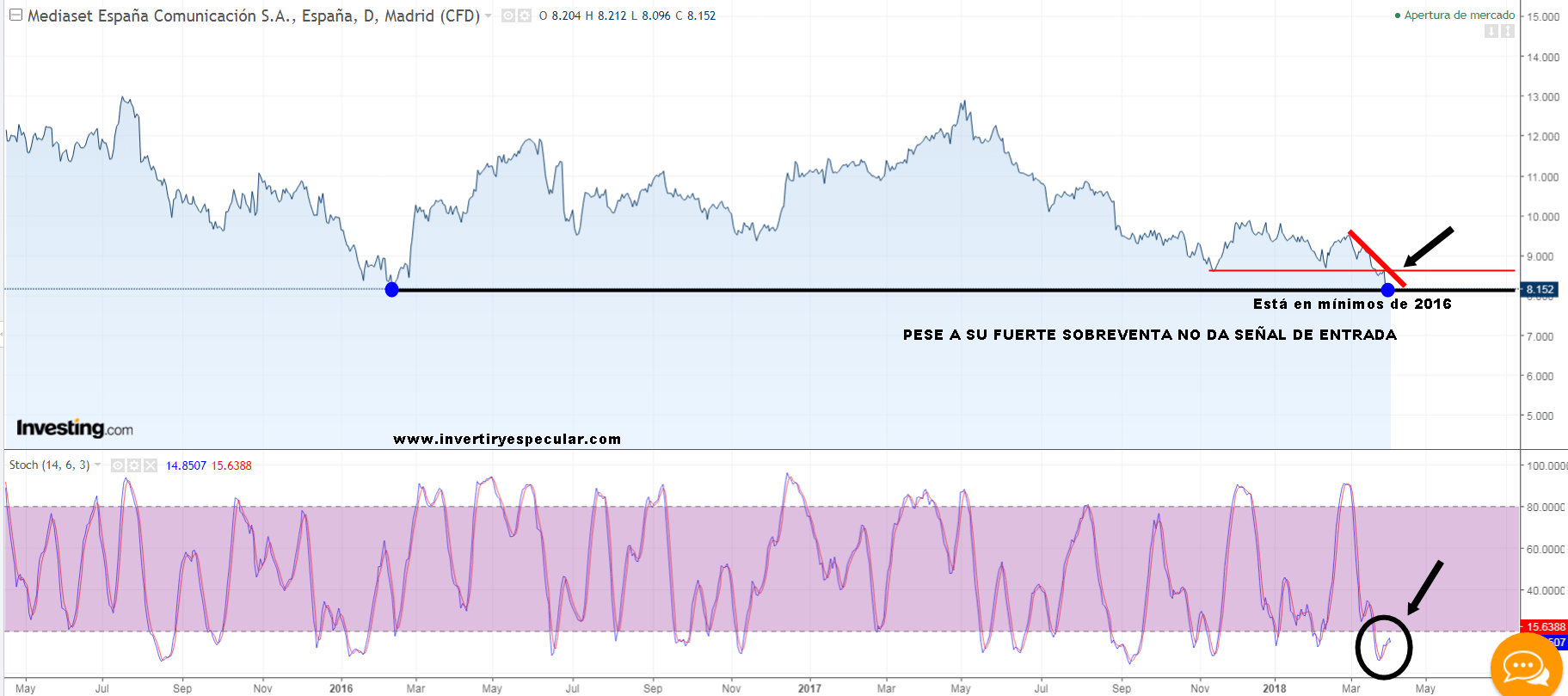Image resolution: width=1568 pixels, height=696 pixels.
Task: Click the Stoch (14, 6, 3) label
Action: click(49, 465)
